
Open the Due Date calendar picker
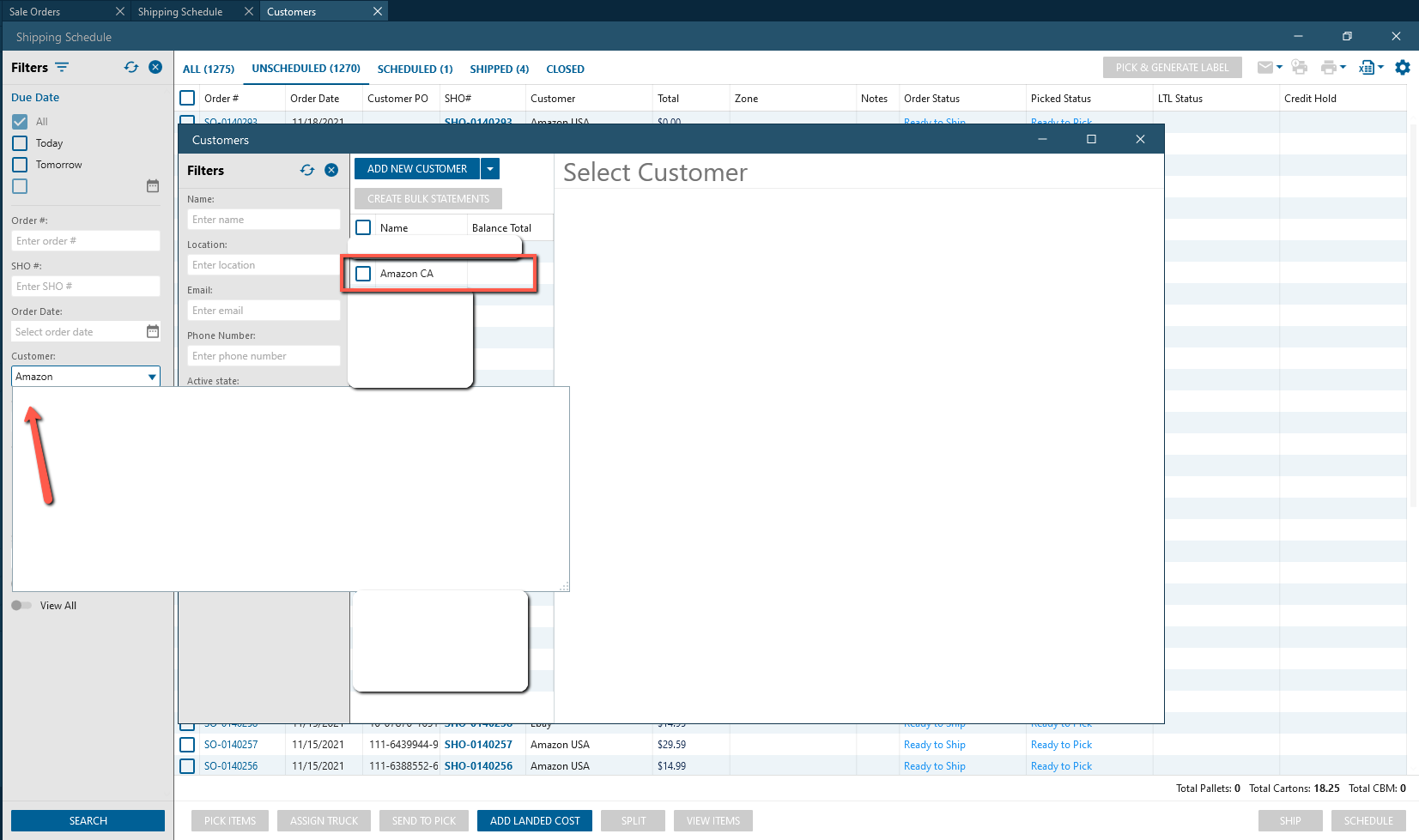153,186
